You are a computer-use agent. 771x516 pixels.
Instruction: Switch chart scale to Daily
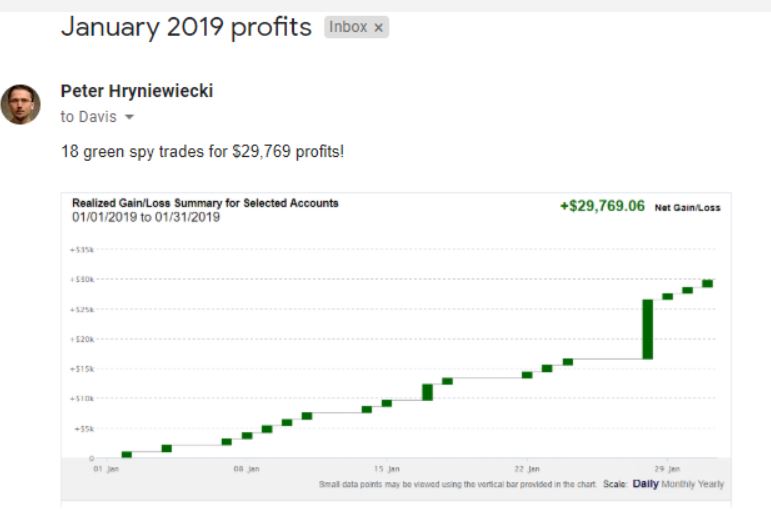[x=645, y=484]
